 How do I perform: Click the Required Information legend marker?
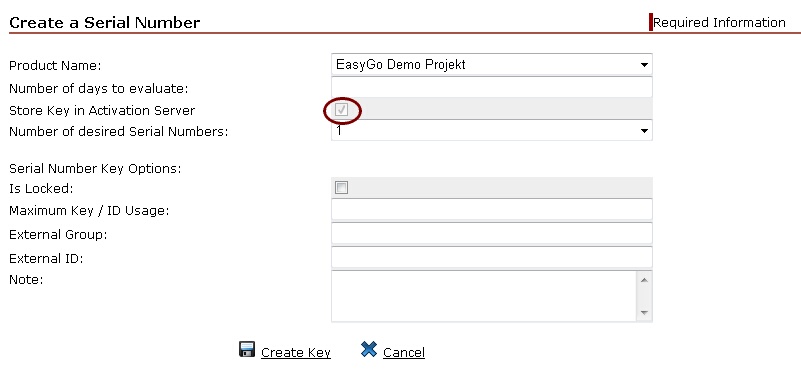pos(651,22)
